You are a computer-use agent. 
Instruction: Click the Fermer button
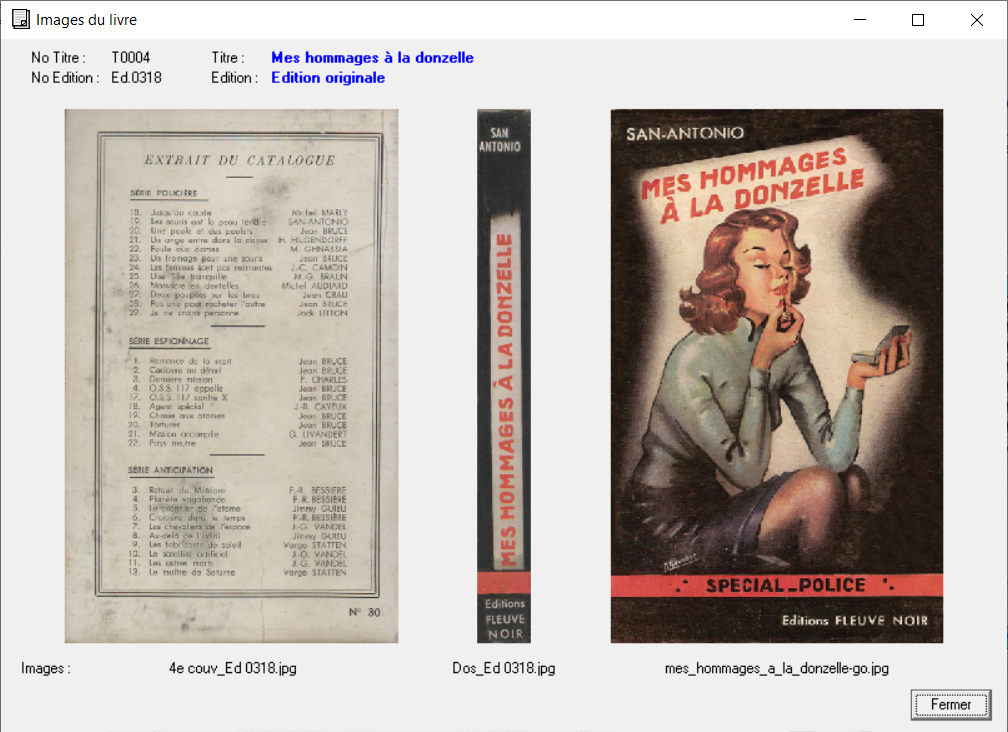(x=951, y=704)
